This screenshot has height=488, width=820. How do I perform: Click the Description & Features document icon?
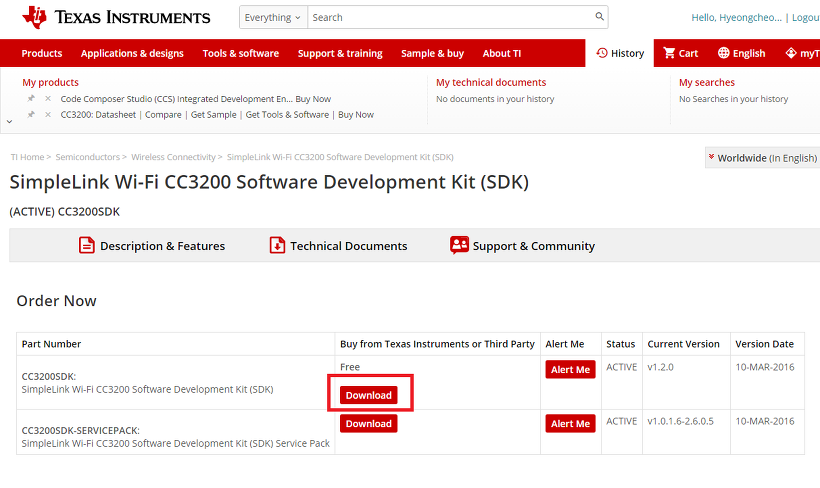[x=87, y=245]
